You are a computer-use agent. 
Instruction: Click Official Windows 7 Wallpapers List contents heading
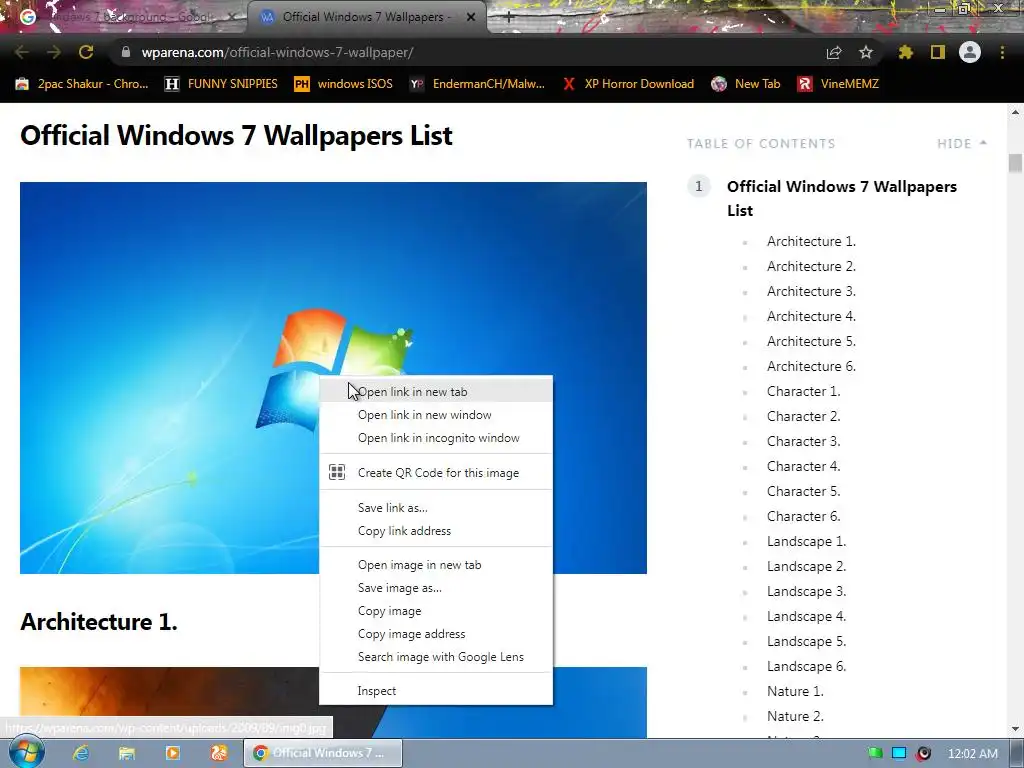pyautogui.click(x=842, y=199)
